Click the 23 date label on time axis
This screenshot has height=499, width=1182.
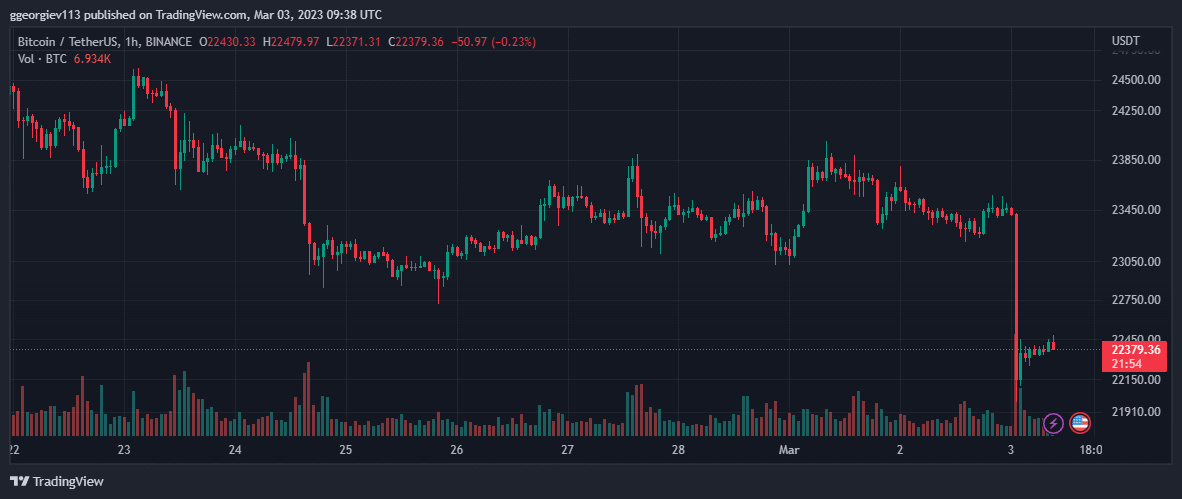[124, 450]
